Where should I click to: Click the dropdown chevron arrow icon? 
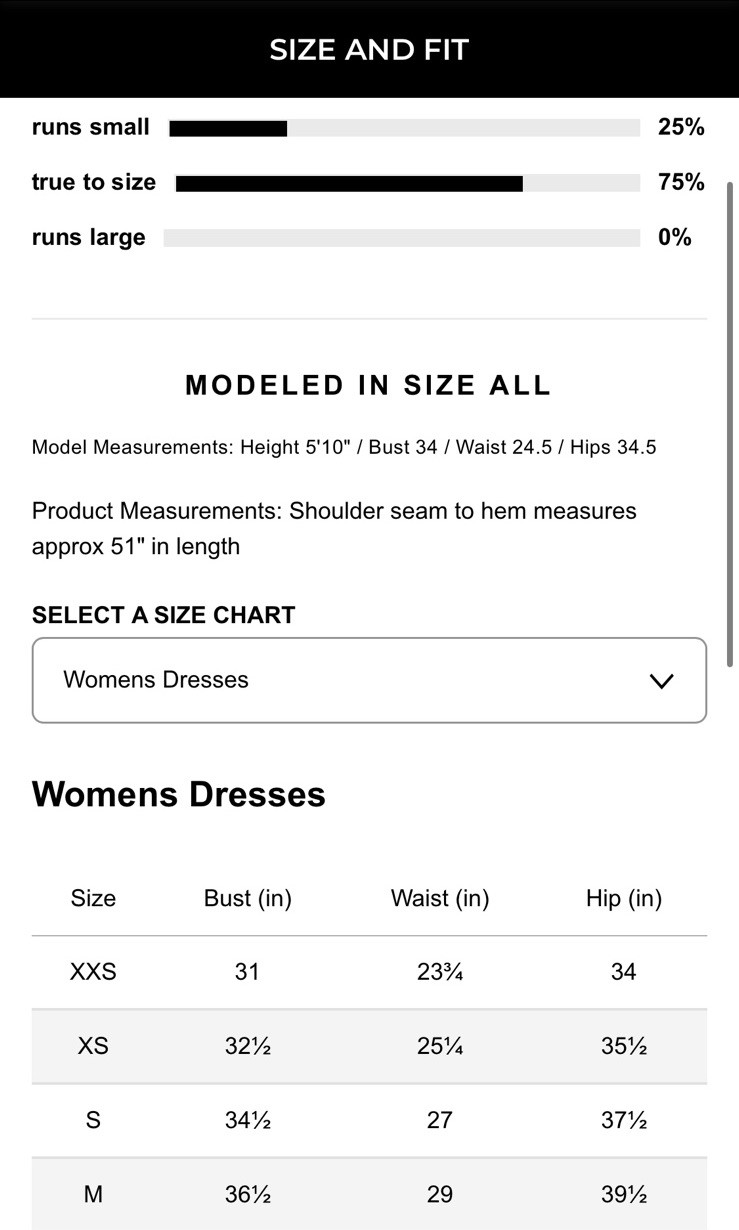661,681
